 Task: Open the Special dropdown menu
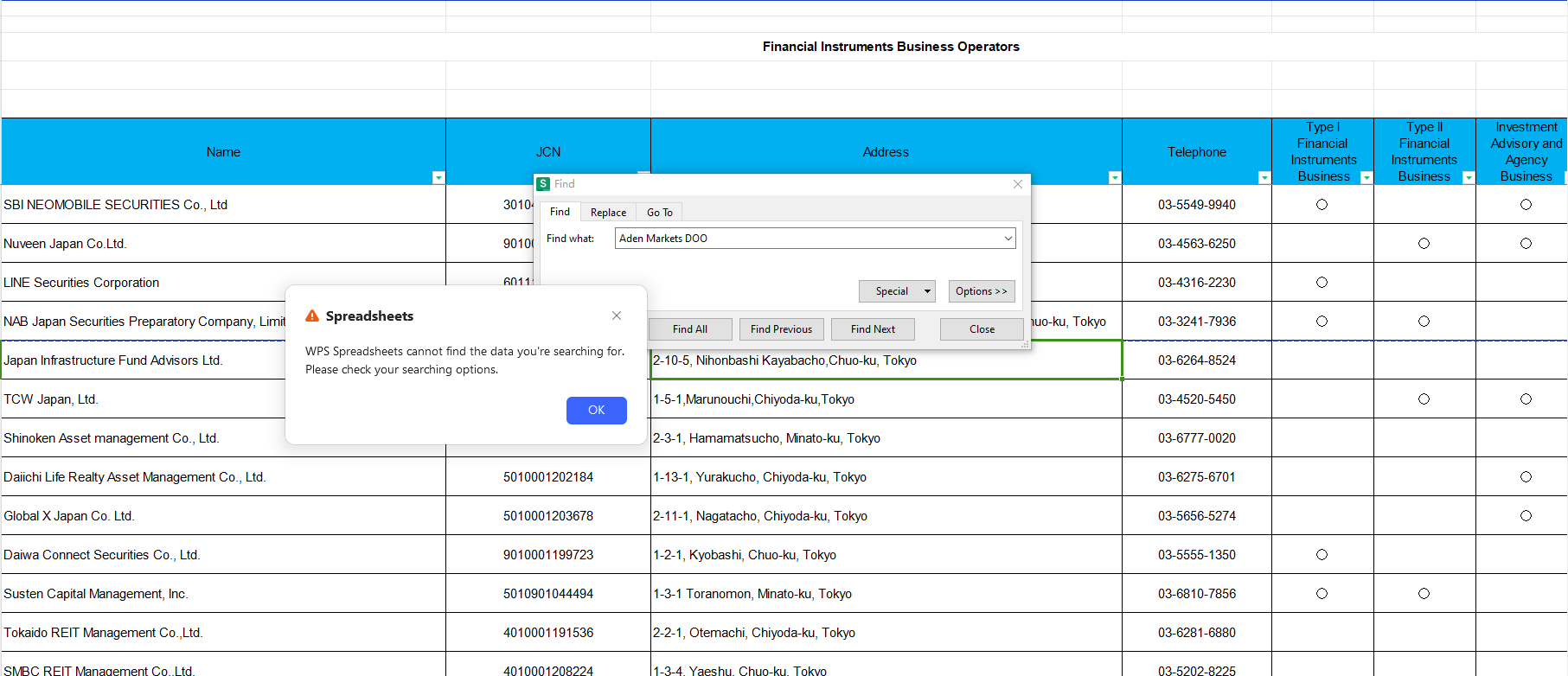927,291
